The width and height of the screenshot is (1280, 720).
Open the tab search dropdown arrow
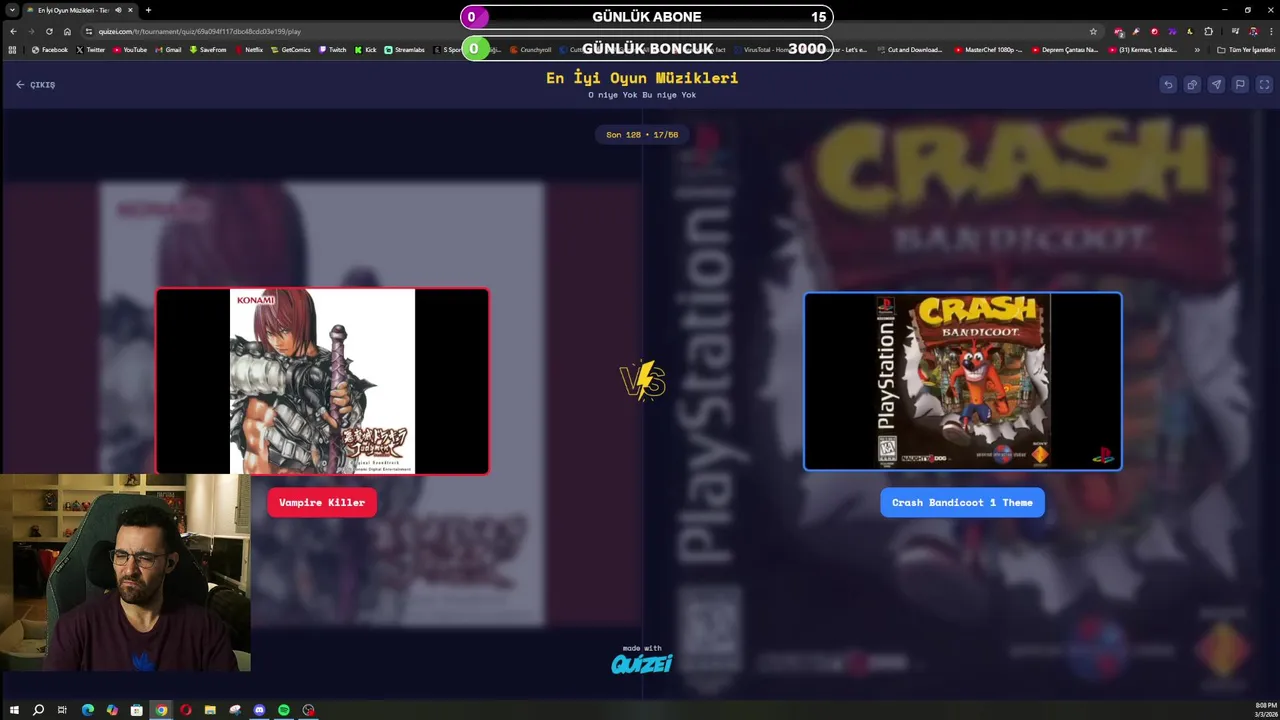click(x=12, y=10)
